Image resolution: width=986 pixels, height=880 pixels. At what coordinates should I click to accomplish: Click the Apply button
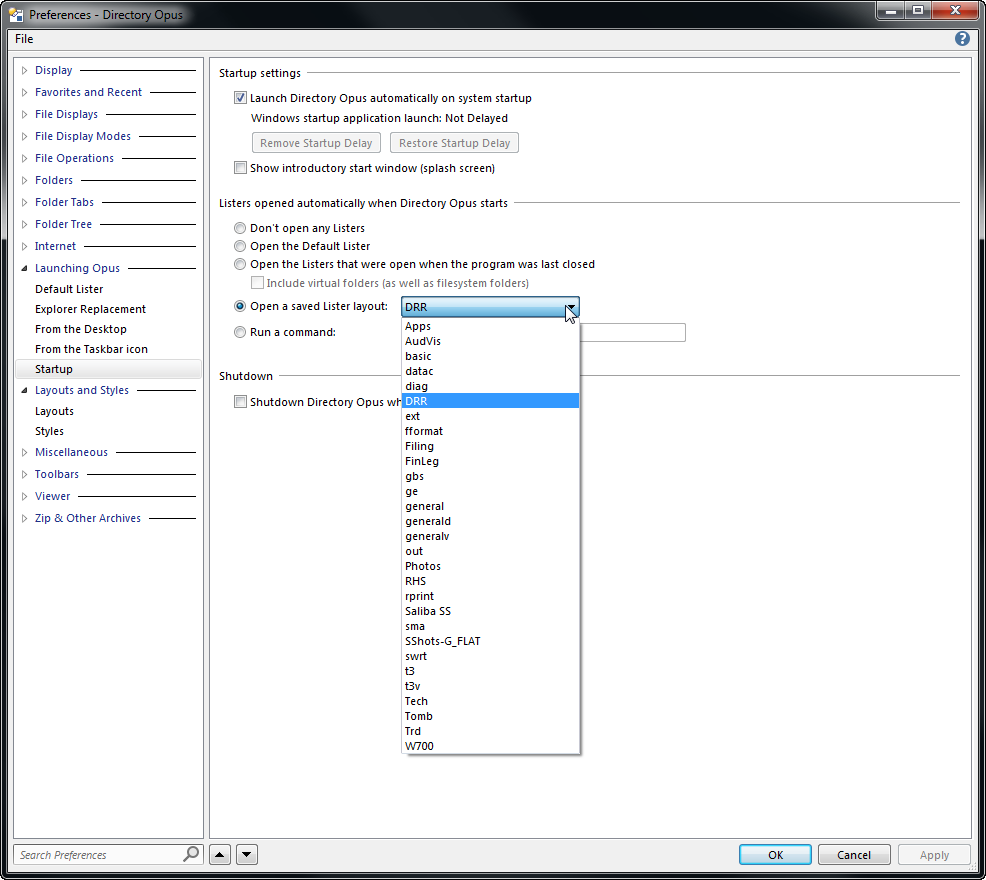[934, 855]
